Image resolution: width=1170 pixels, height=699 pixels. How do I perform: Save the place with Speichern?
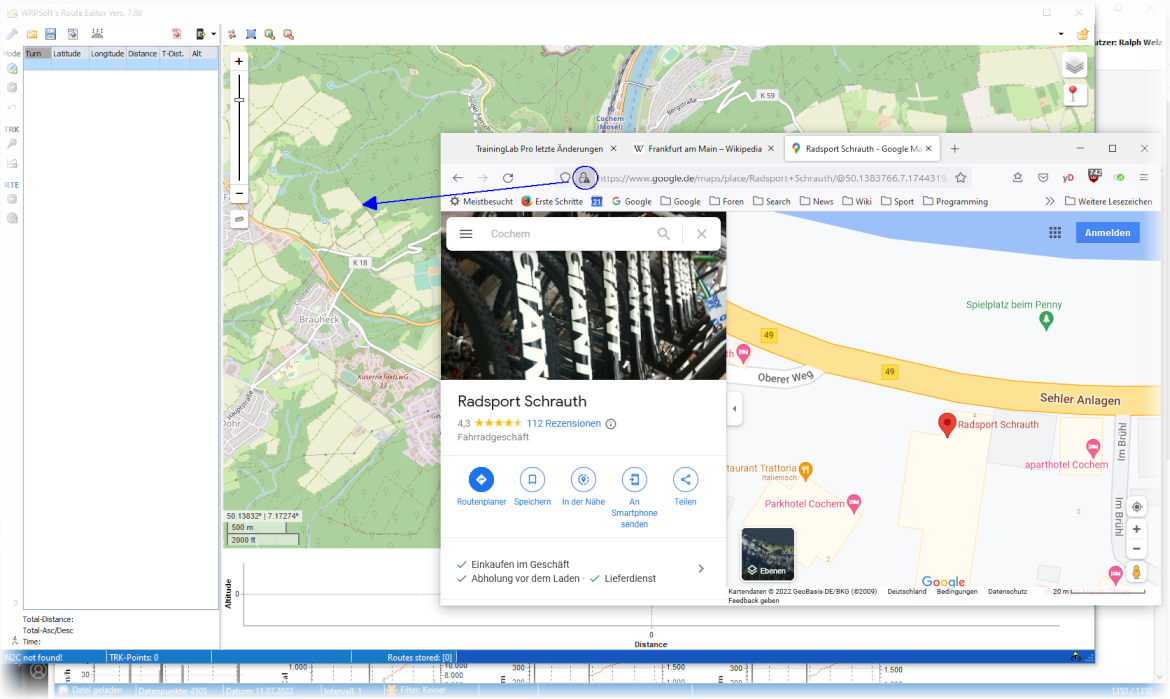pos(532,486)
